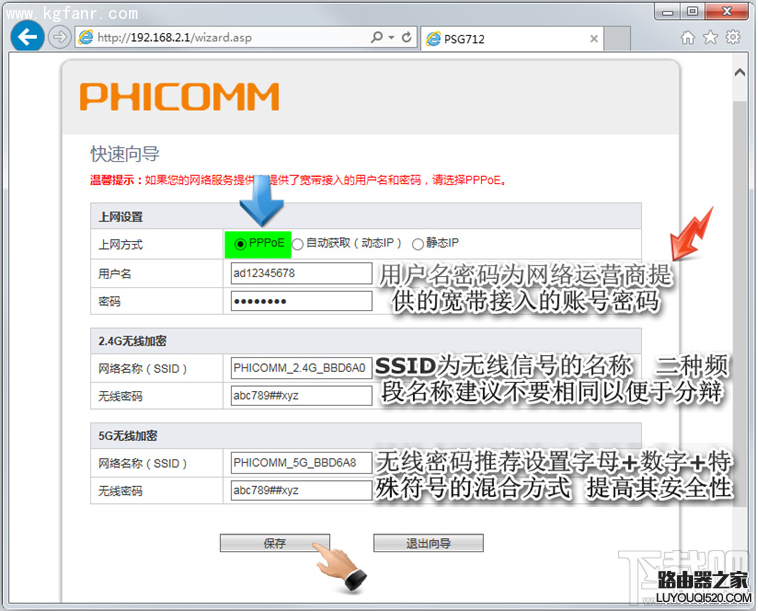758x611 pixels.
Task: Click the browser back arrow button
Action: (27, 37)
